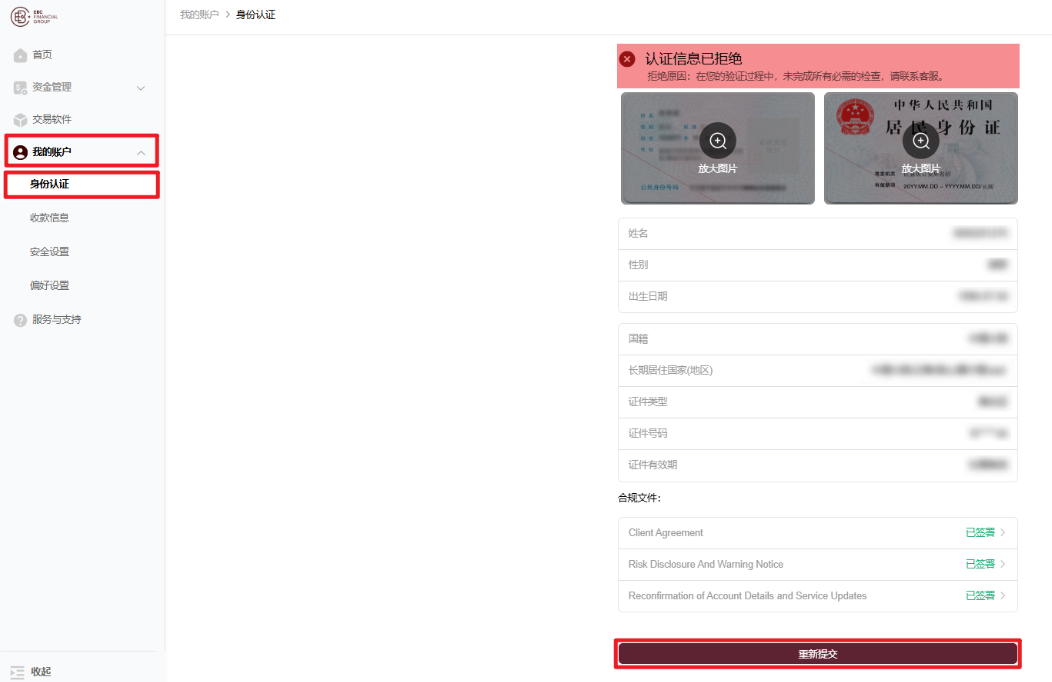This screenshot has width=1052, height=682.
Task: Click the 姓名 field row
Action: (x=817, y=233)
